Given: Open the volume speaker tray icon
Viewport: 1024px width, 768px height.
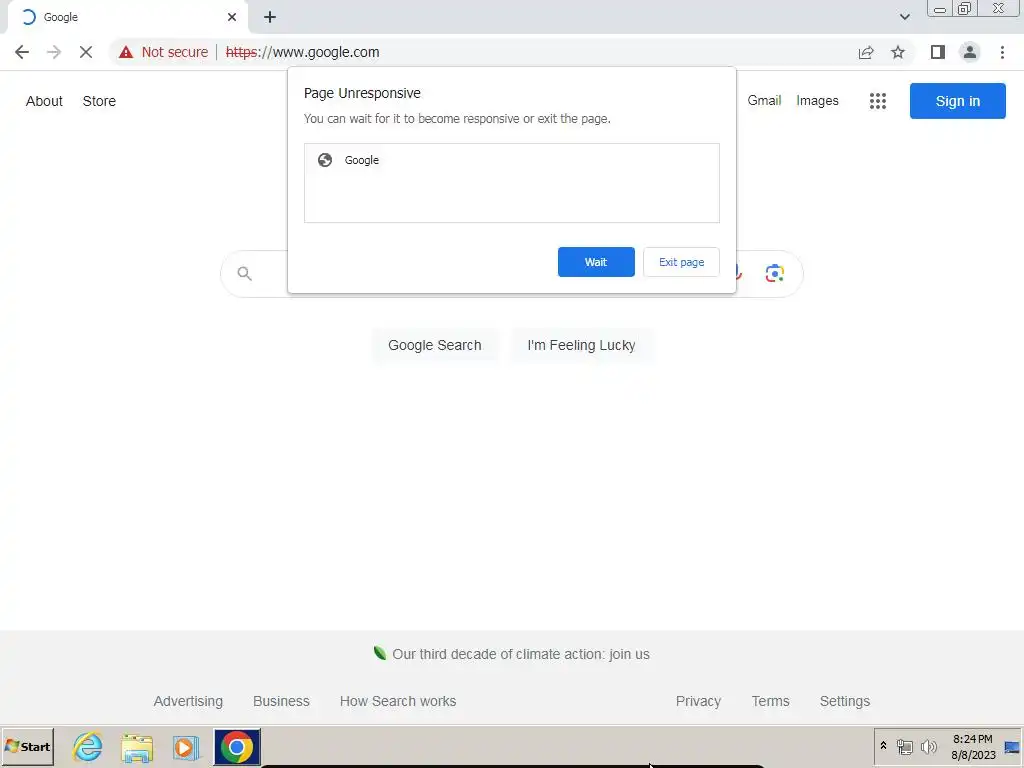Looking at the screenshot, I should (928, 746).
